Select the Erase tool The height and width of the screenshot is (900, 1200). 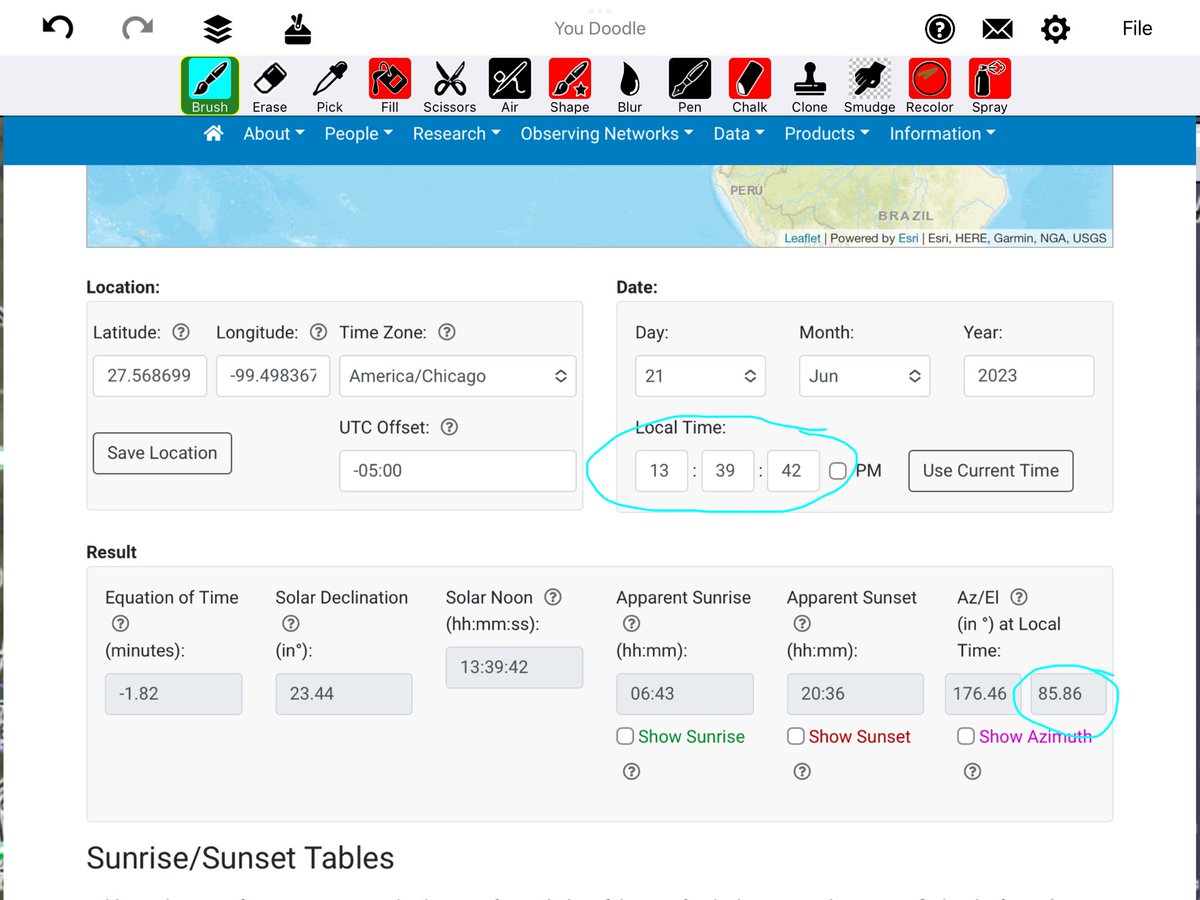tap(270, 85)
